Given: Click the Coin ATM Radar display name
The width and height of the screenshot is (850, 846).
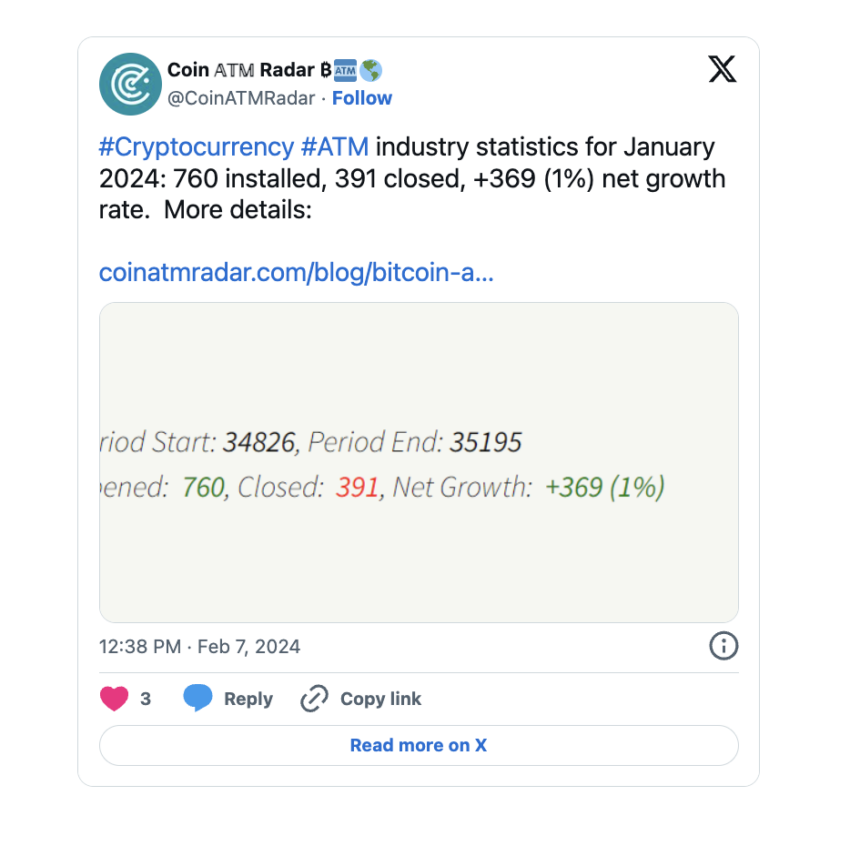Looking at the screenshot, I should point(249,70).
